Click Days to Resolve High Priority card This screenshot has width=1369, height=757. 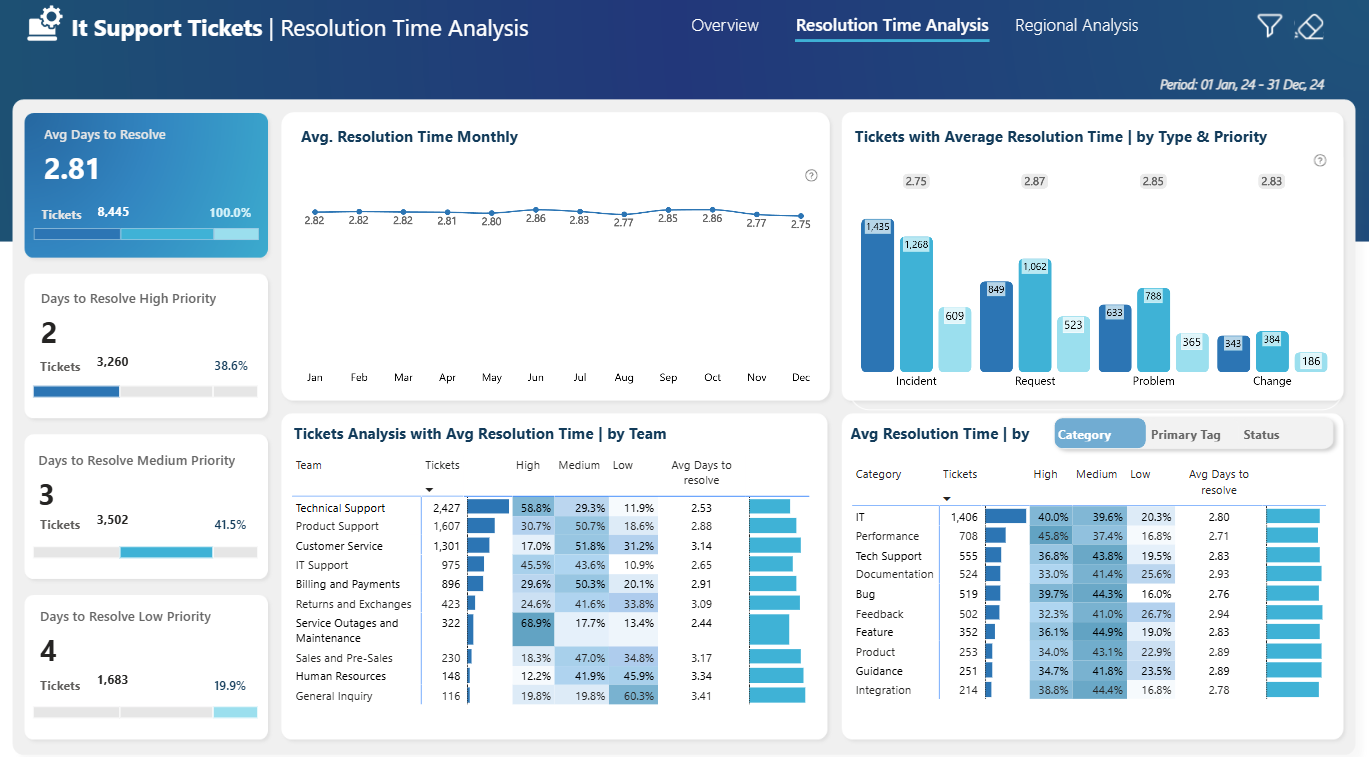[x=146, y=345]
